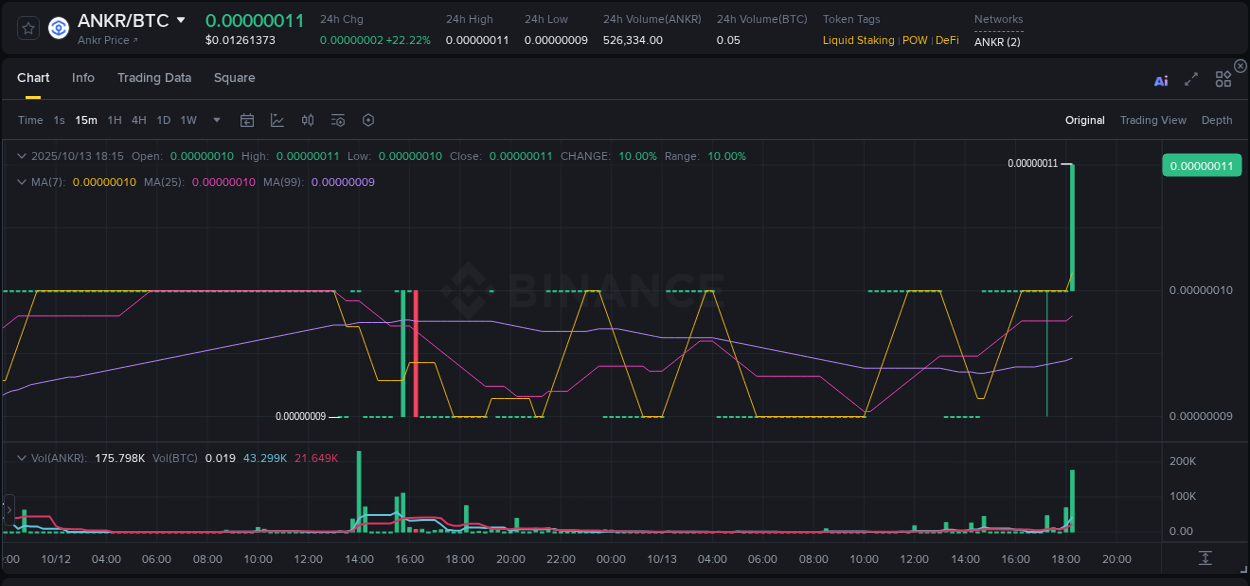This screenshot has width=1250, height=586.
Task: Open the extra timeframes dropdown arrow
Action: [215, 120]
